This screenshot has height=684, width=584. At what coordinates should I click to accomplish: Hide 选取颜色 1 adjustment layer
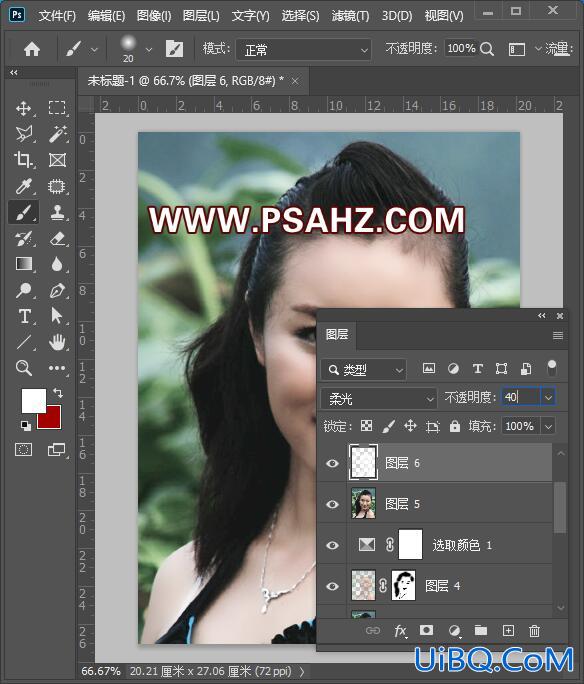(332, 545)
